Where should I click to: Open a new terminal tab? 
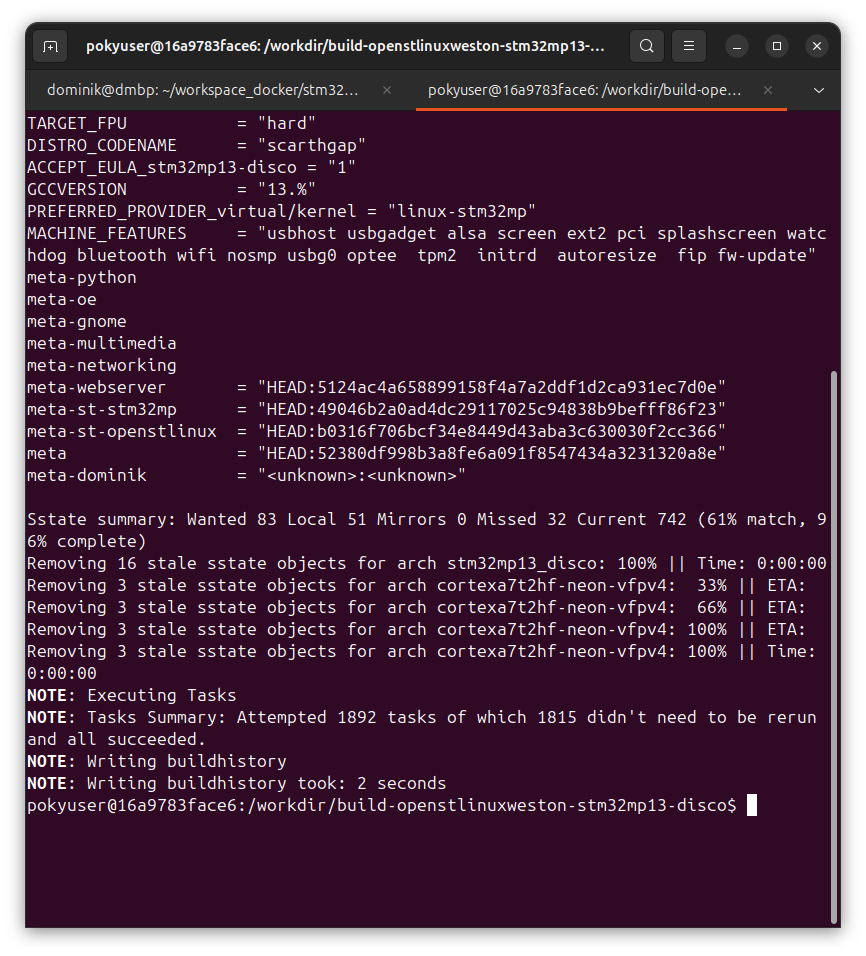tap(50, 46)
